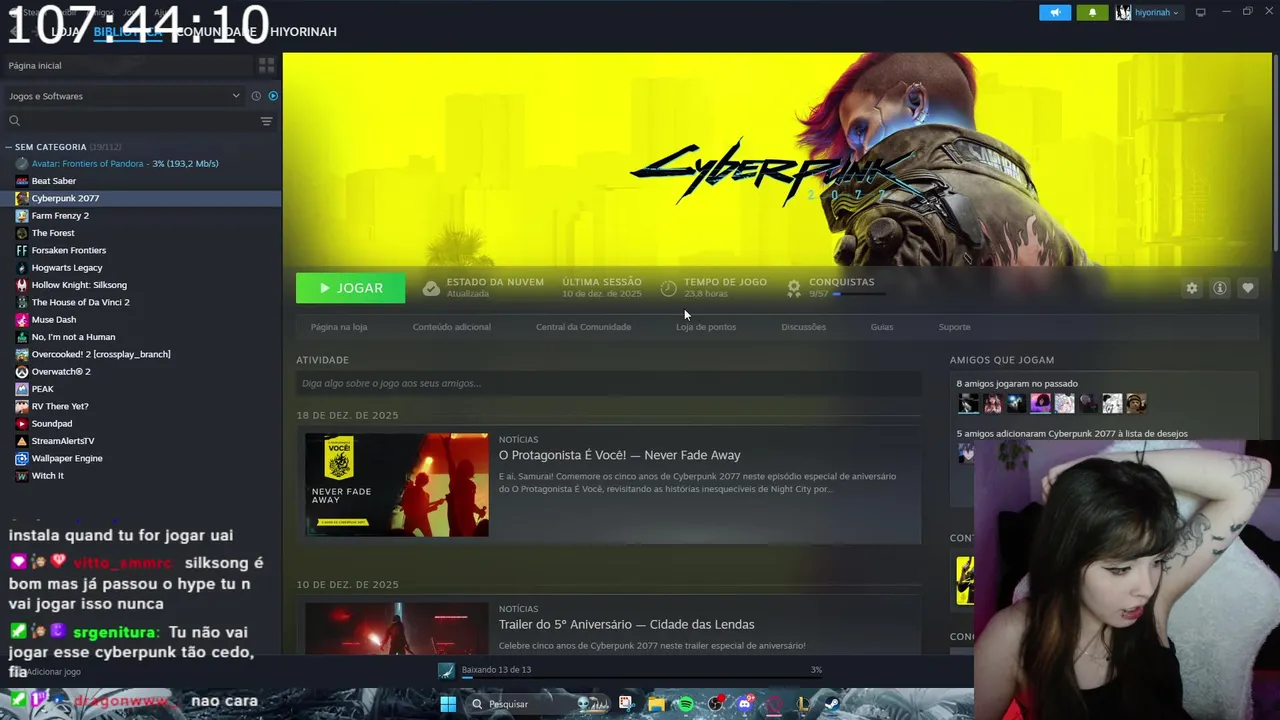Image resolution: width=1280 pixels, height=720 pixels.
Task: Open Conteúdo adicional tab
Action: click(452, 327)
